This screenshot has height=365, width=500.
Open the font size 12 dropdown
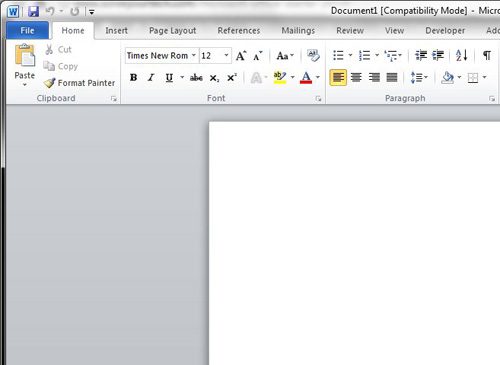(226, 55)
